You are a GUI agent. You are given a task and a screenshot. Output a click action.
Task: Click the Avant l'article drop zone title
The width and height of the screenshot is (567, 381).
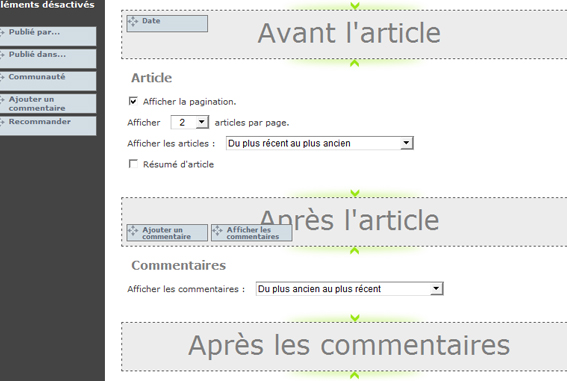(349, 33)
